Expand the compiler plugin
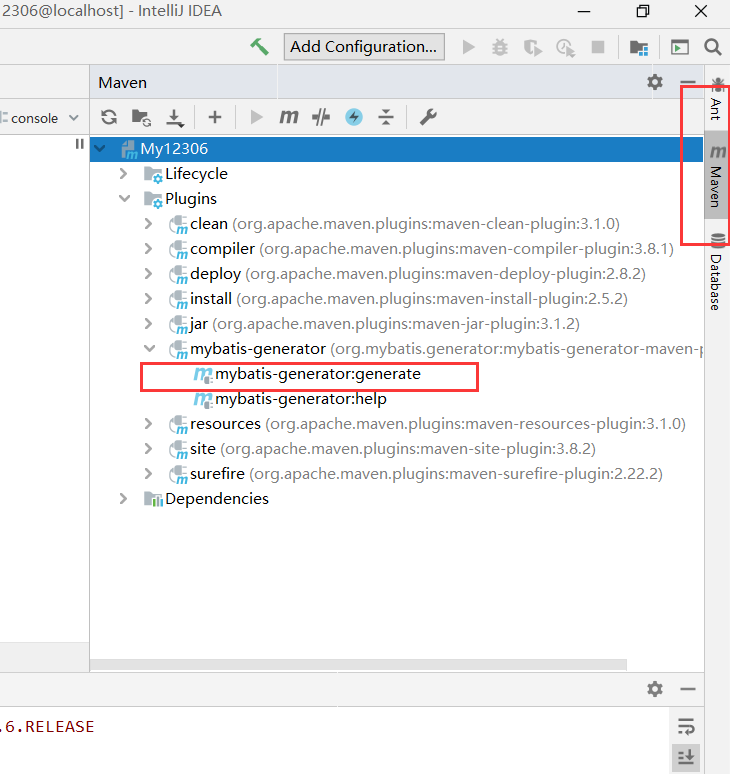 pos(149,249)
